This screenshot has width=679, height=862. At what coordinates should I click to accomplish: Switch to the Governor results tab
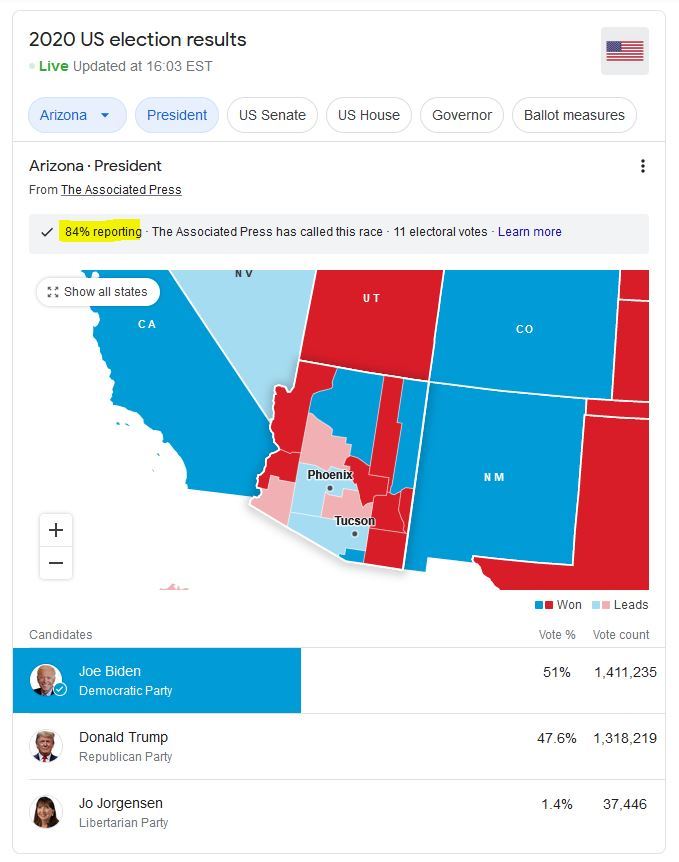coord(462,115)
